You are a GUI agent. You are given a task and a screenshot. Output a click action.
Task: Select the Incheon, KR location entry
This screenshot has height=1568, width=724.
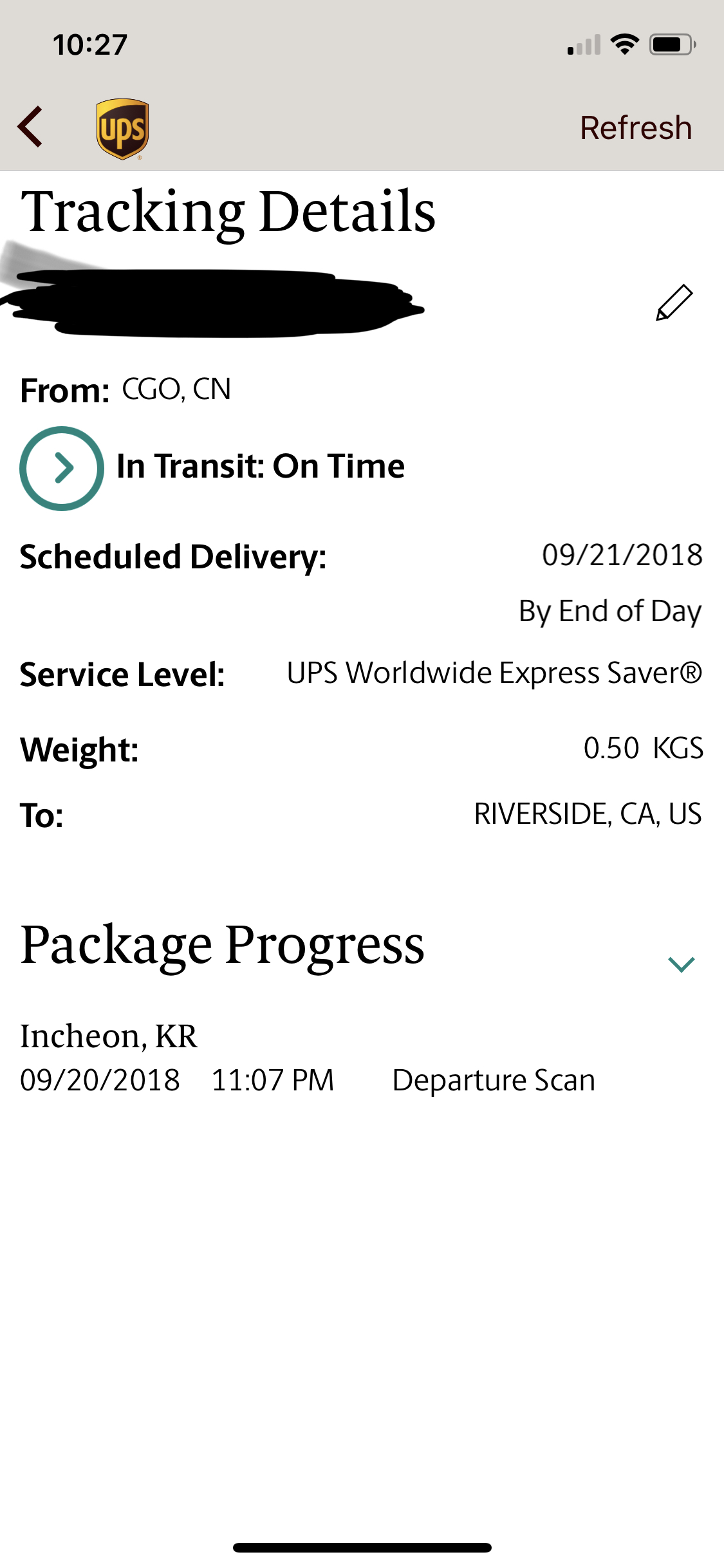click(109, 1036)
